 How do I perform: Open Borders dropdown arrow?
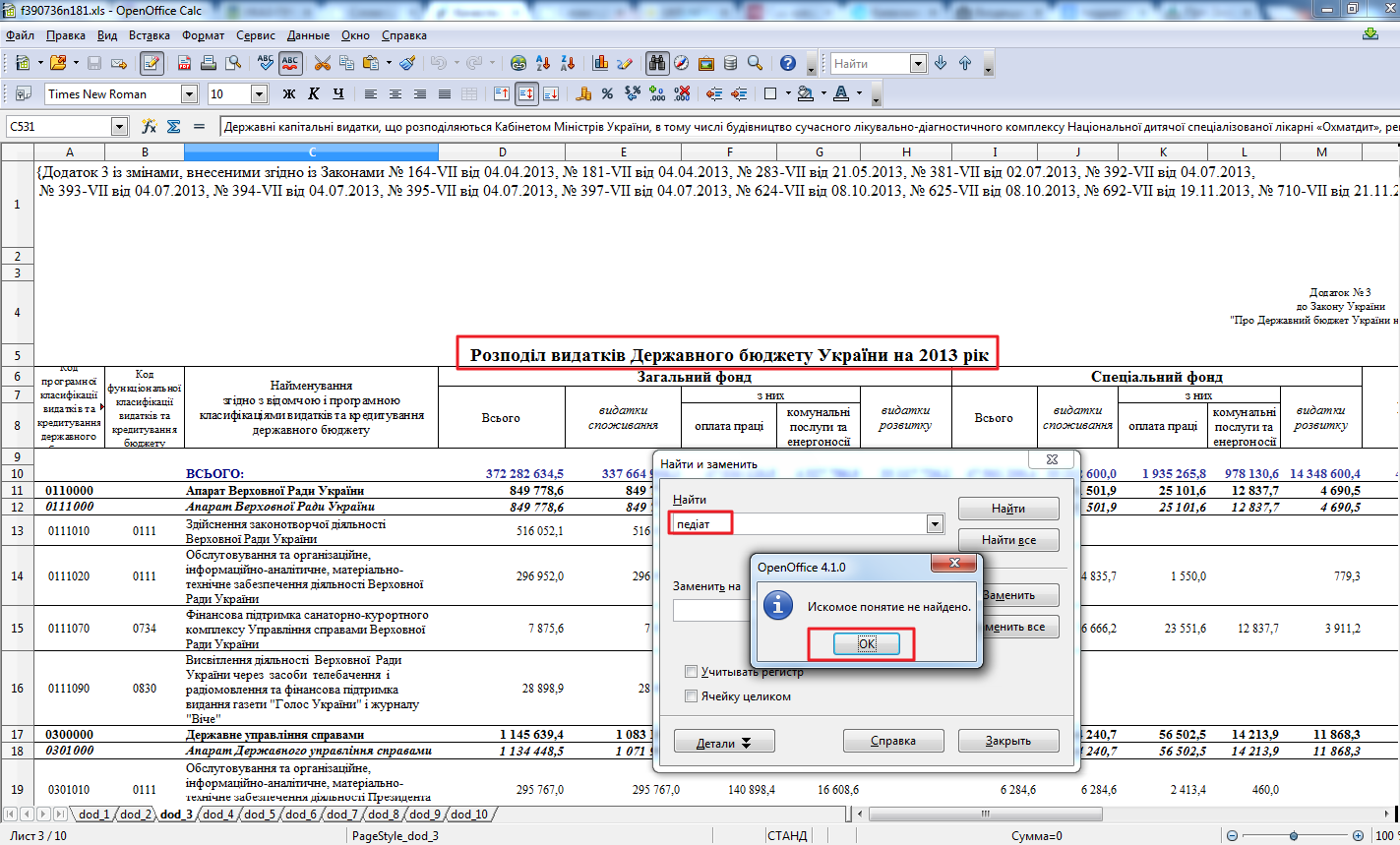[x=788, y=93]
